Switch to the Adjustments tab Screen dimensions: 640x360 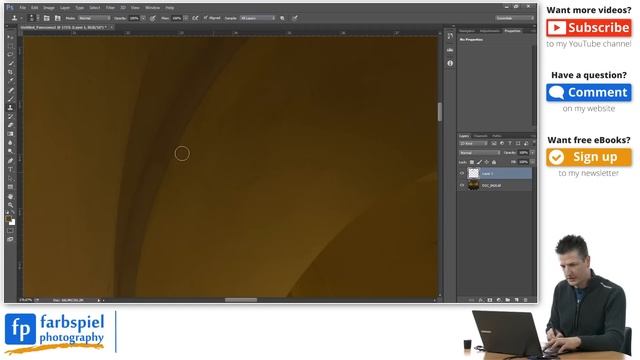[489, 31]
